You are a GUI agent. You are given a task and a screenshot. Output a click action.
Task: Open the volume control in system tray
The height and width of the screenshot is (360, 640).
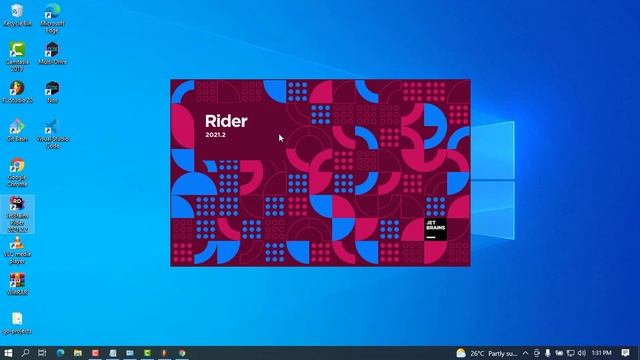tap(582, 353)
